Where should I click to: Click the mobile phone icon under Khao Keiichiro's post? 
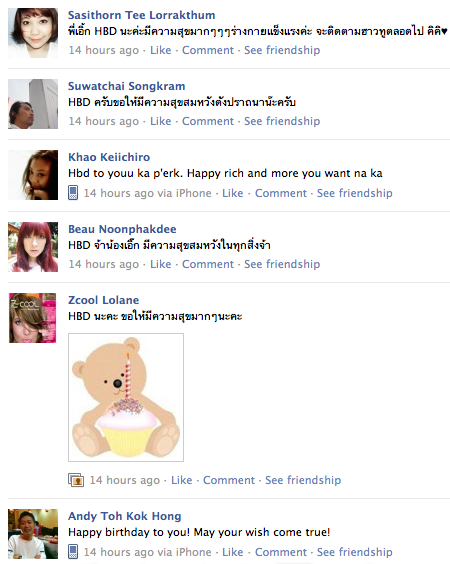(x=73, y=193)
